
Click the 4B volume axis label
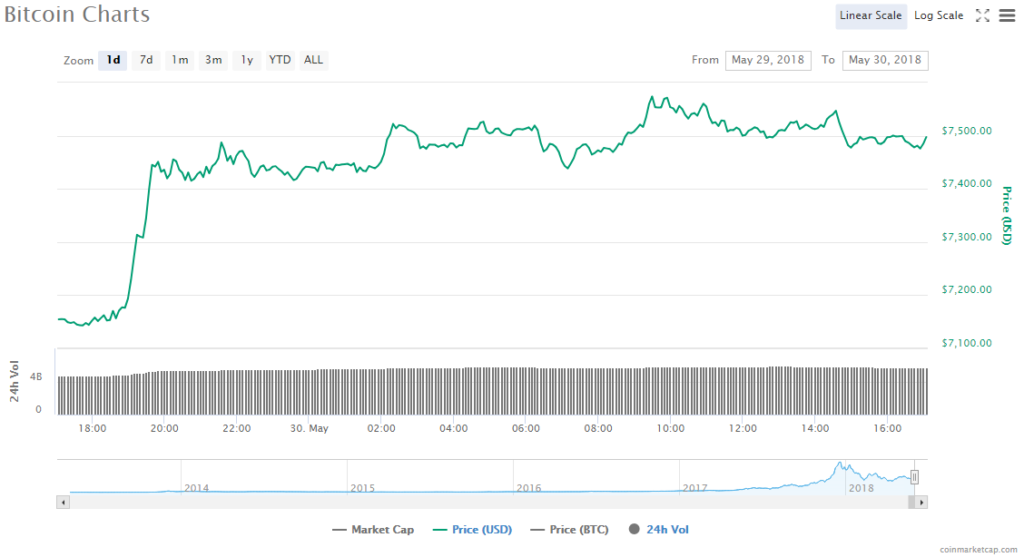tap(36, 377)
